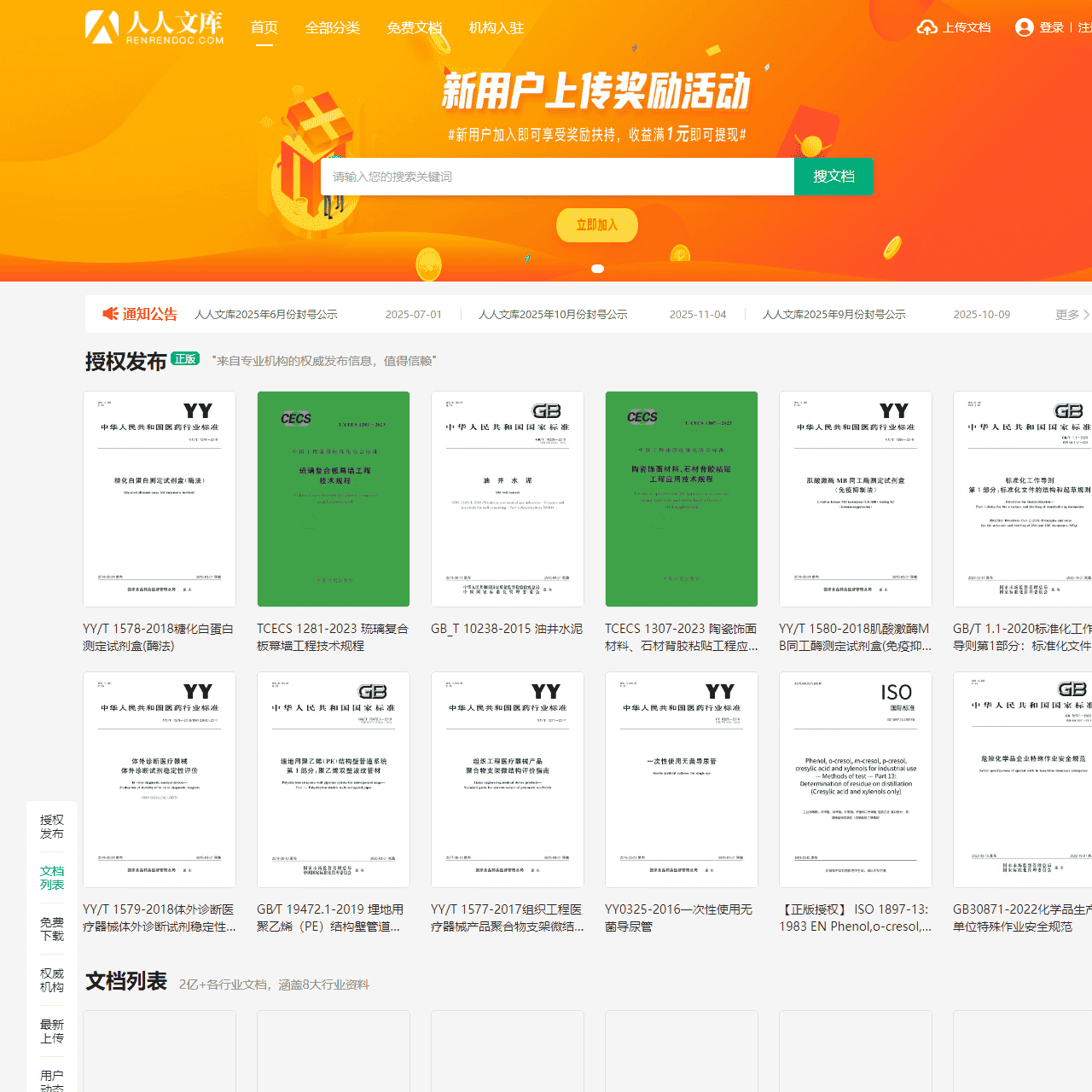Open the announcement 人人文库2025年6月份封号公示
Viewport: 1092px width, 1092px height.
coord(265,314)
